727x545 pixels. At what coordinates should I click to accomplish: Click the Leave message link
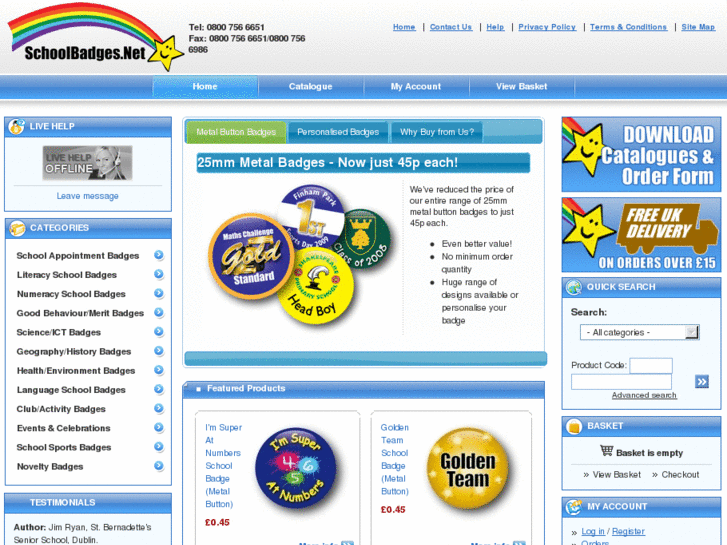click(88, 196)
